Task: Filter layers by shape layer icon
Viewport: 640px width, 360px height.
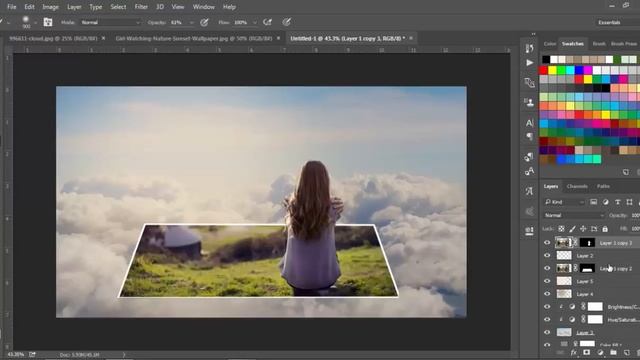Action: (x=629, y=202)
